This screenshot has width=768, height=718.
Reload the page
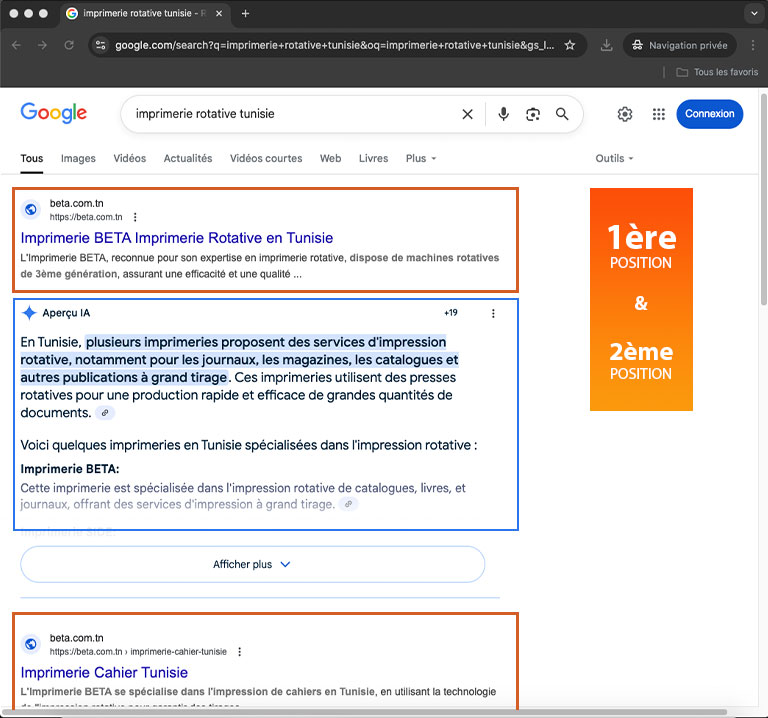coord(69,45)
